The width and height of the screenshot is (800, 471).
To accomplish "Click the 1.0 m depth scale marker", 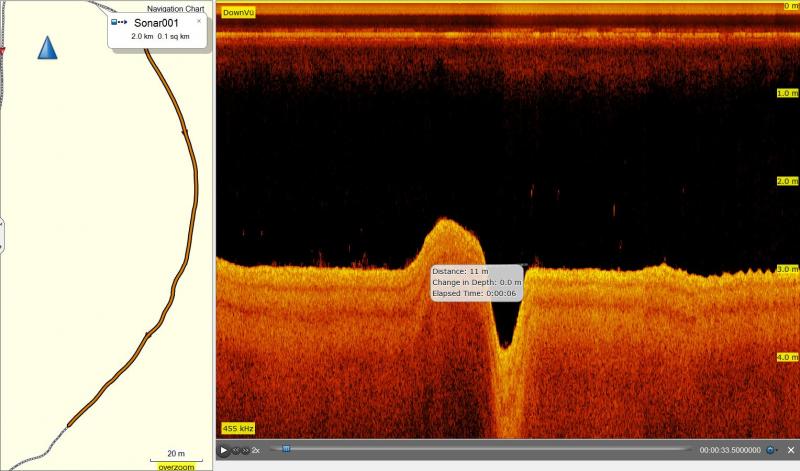I will pyautogui.click(x=787, y=93).
